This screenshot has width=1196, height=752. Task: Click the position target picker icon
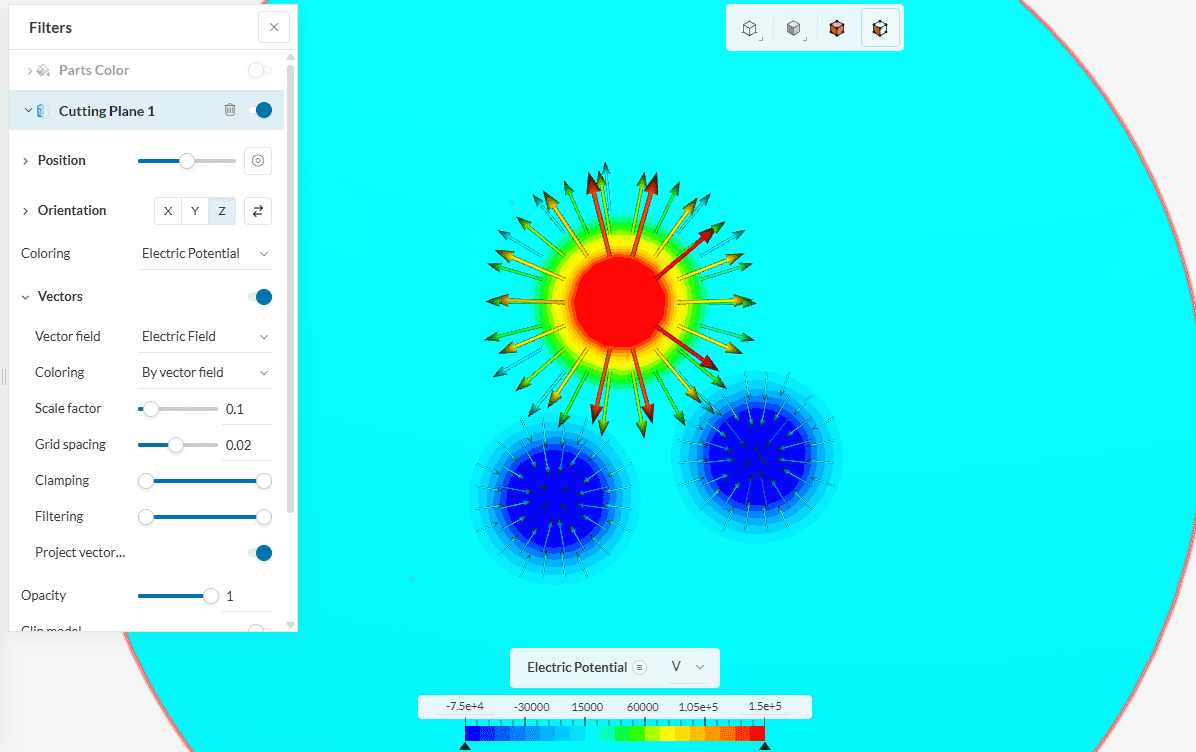click(258, 161)
